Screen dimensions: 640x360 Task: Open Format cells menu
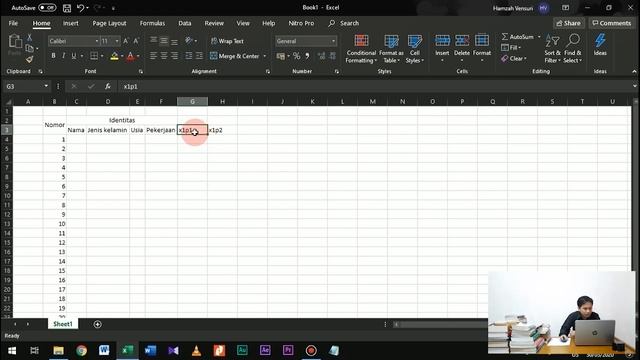coord(482,49)
